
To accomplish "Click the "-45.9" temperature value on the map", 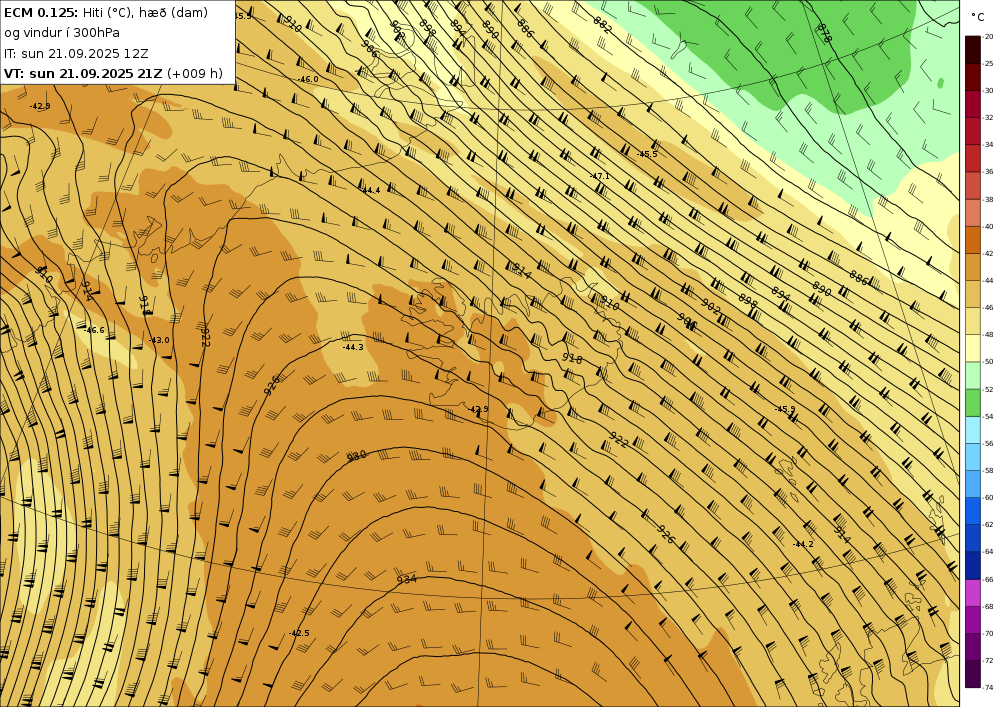I will tap(785, 409).
